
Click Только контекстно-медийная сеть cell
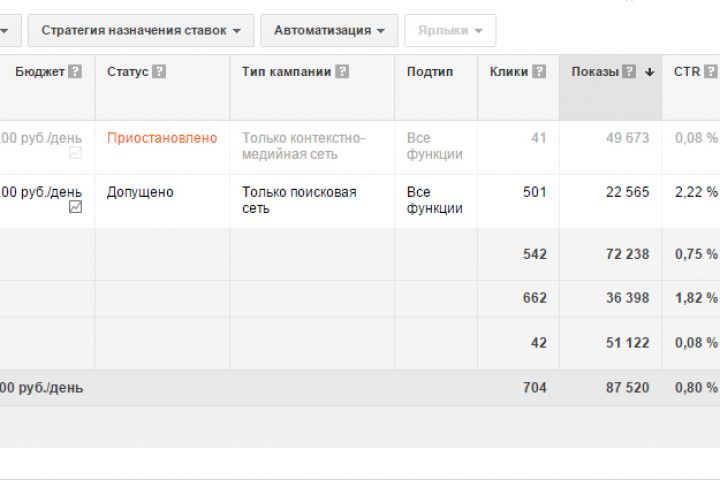pos(303,146)
